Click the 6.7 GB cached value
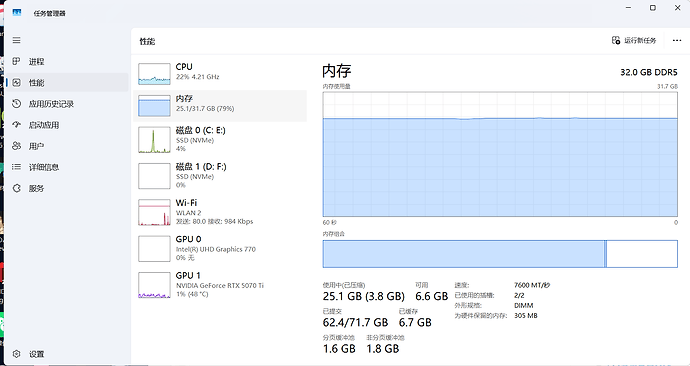690x366 pixels. (415, 322)
